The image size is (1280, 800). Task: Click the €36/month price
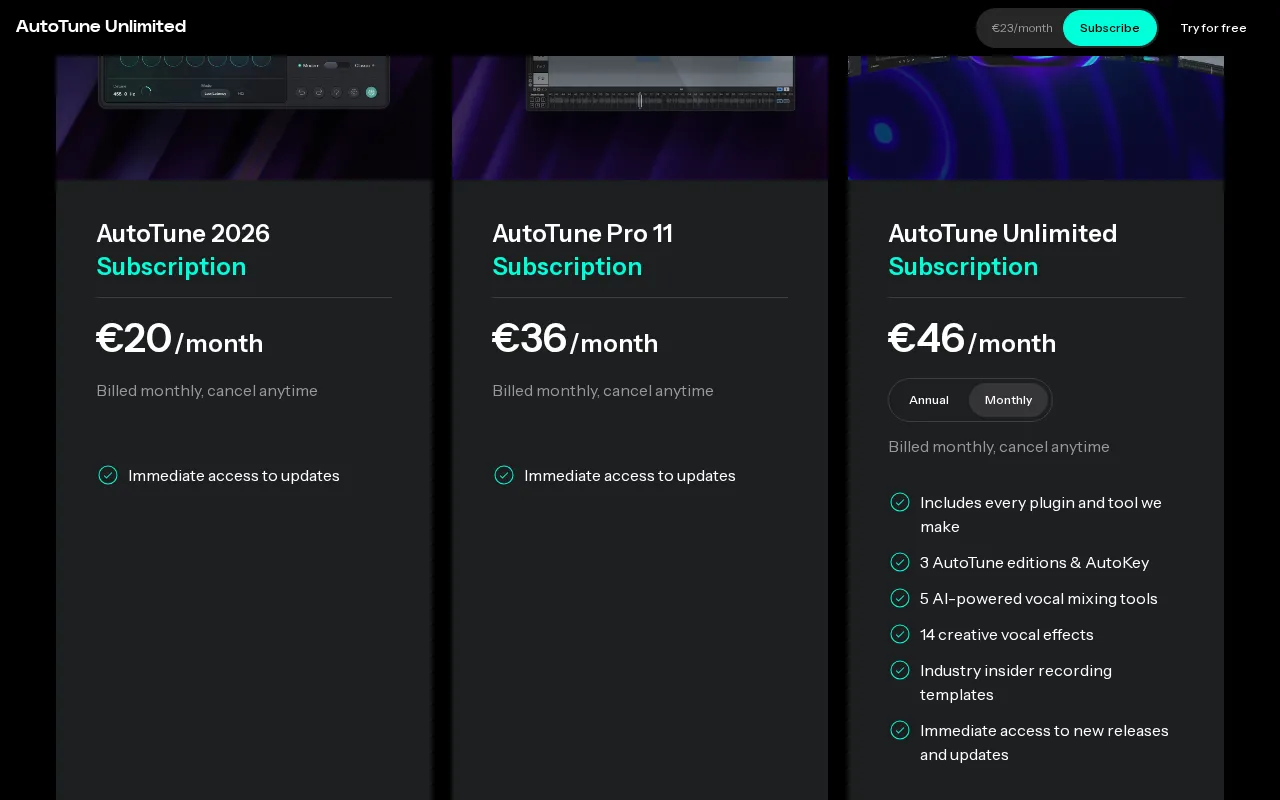pyautogui.click(x=575, y=339)
